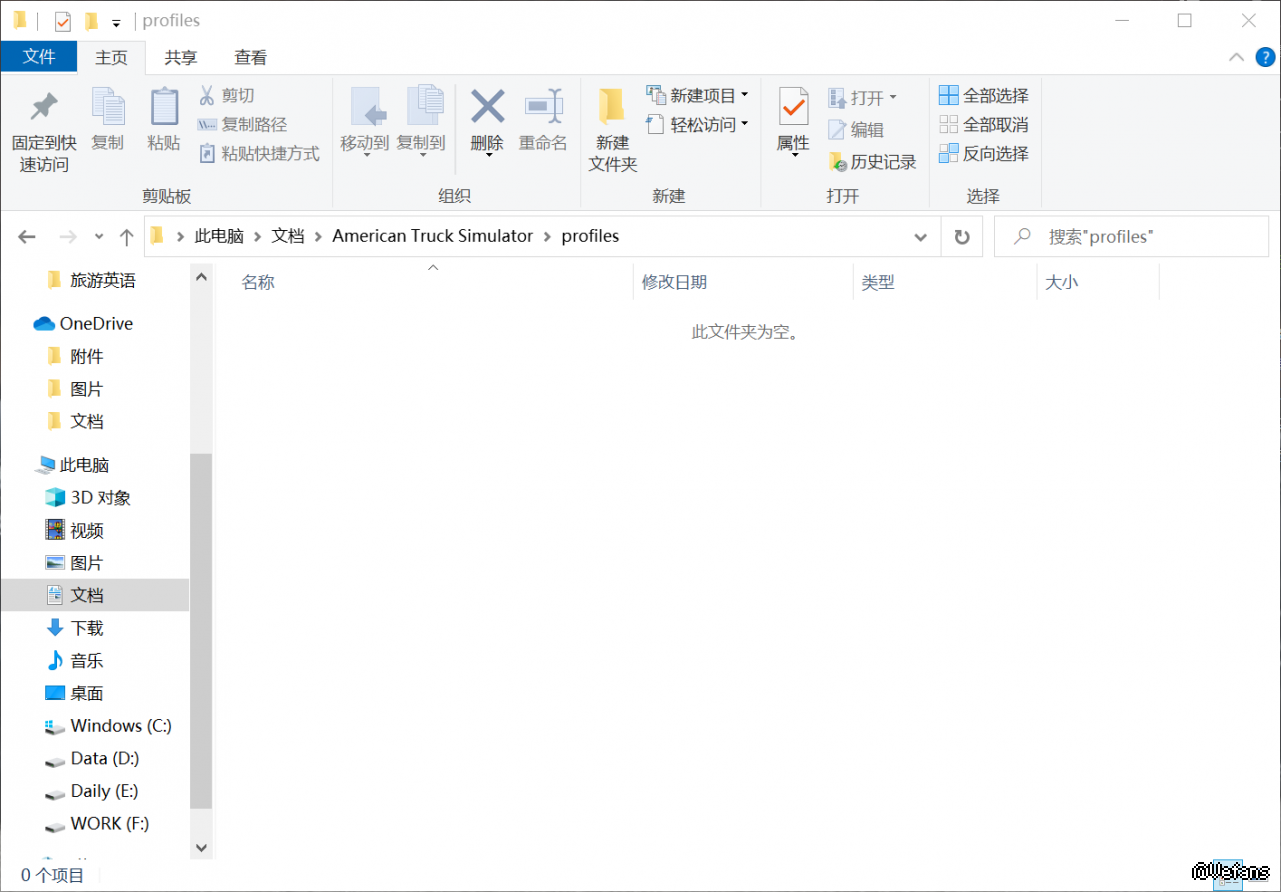The height and width of the screenshot is (892, 1281).
Task: Click the 新建文件夹 folder icon
Action: point(612,107)
